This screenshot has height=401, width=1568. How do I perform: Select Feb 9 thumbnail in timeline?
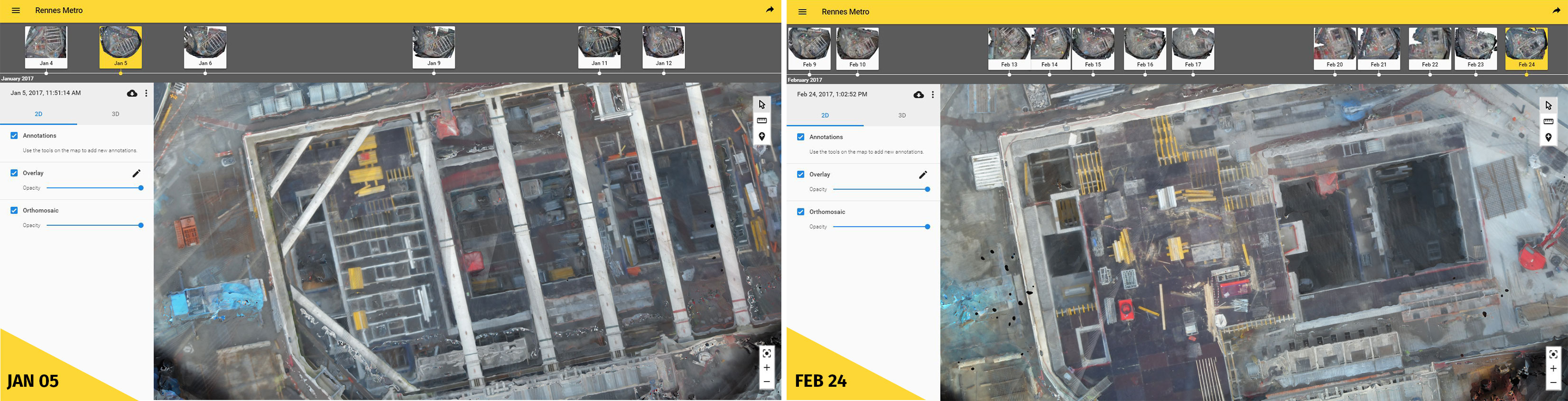coord(809,48)
